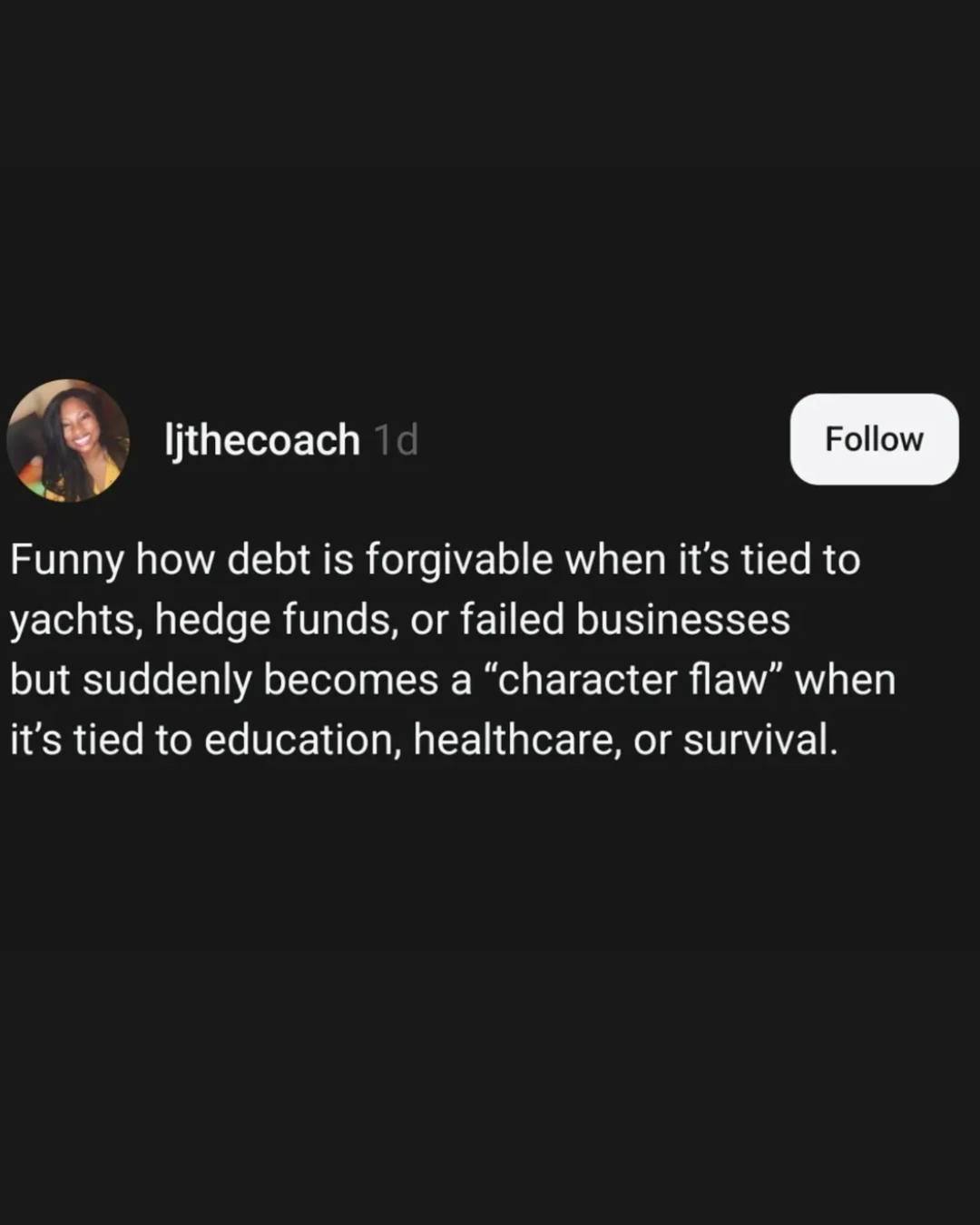Select the line starting 'Funny how debt'
980x1225 pixels.
435,560
